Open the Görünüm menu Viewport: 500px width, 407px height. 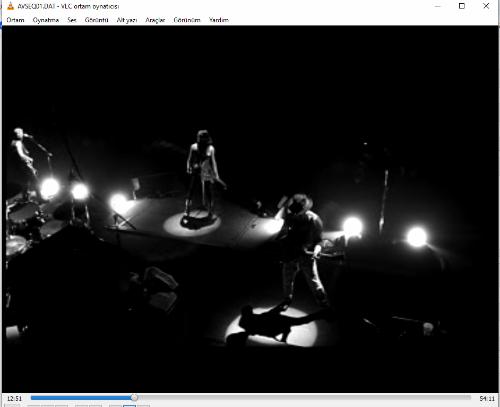tap(187, 20)
